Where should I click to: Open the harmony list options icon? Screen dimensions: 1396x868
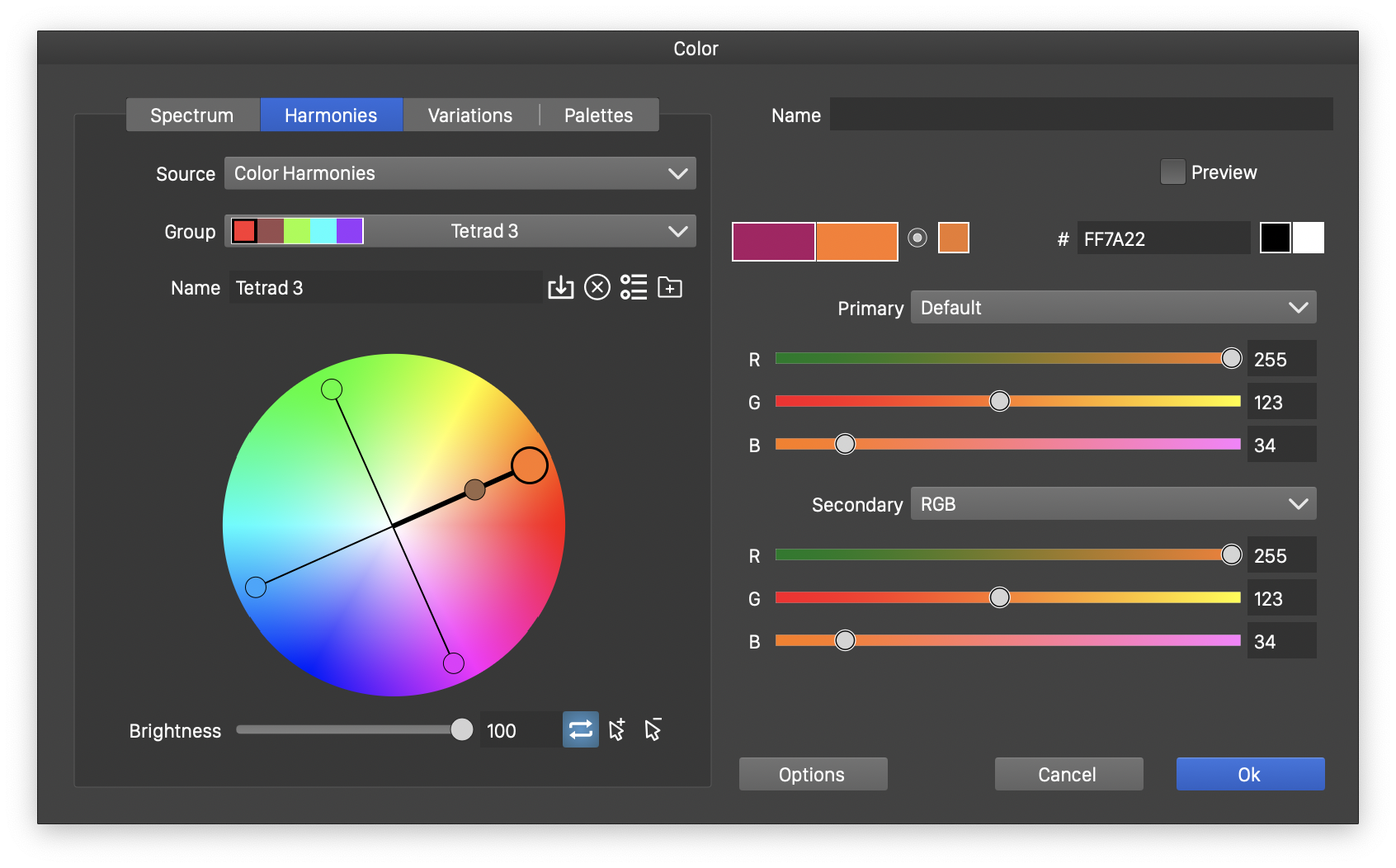coord(634,288)
